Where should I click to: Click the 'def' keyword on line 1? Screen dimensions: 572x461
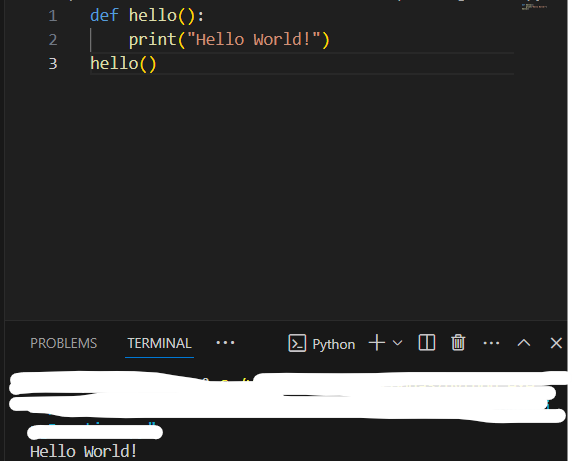tap(104, 16)
